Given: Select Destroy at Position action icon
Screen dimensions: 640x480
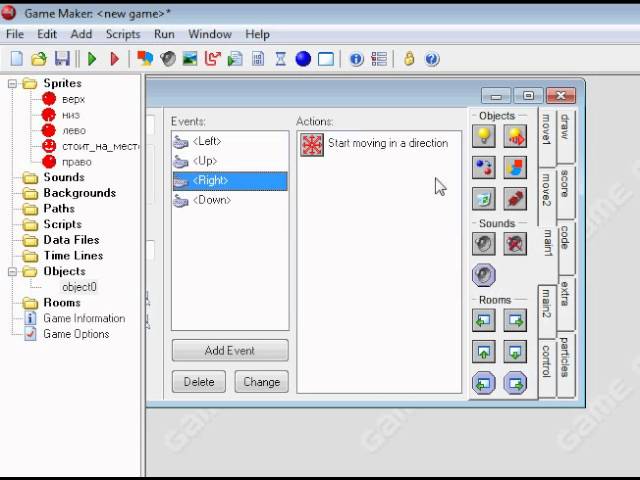Looking at the screenshot, I should (x=515, y=199).
